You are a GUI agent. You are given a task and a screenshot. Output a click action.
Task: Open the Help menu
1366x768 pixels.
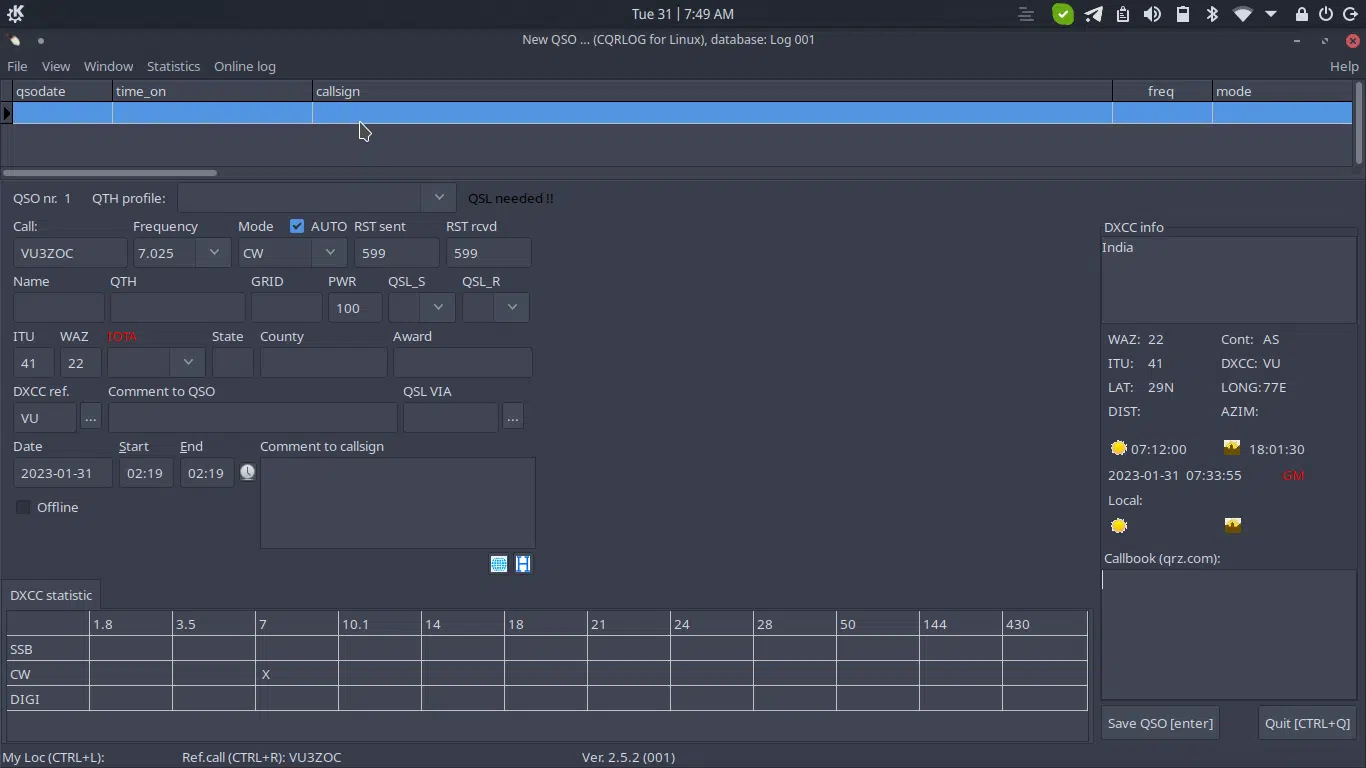(1344, 66)
